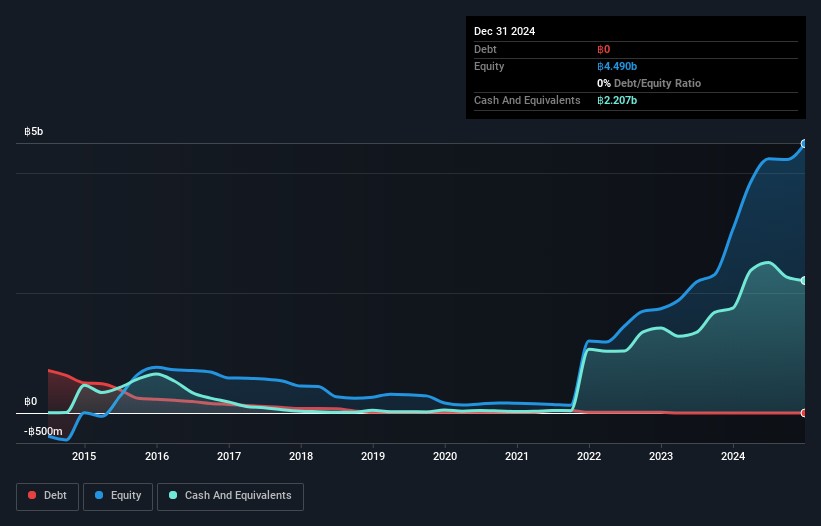Click the 0% Debt/Equity Ratio text
This screenshot has height=526, width=821.
coord(649,83)
